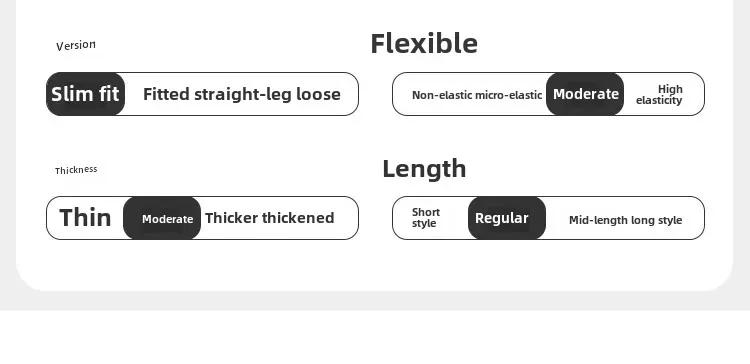Screen dimensions: 750x364
Task: Choose High elasticity option
Action: tap(659, 95)
